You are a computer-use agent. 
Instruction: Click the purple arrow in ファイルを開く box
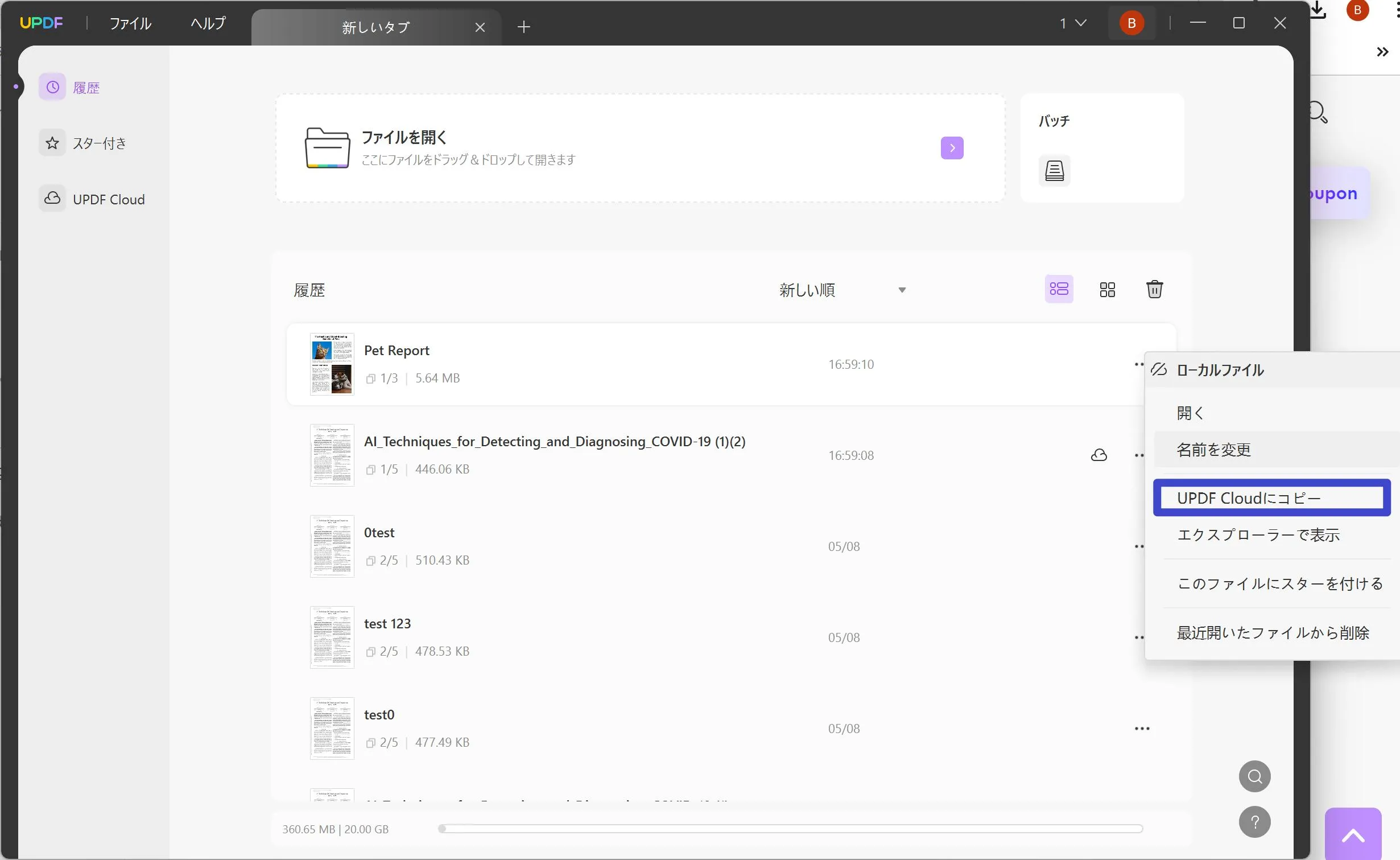pos(952,148)
